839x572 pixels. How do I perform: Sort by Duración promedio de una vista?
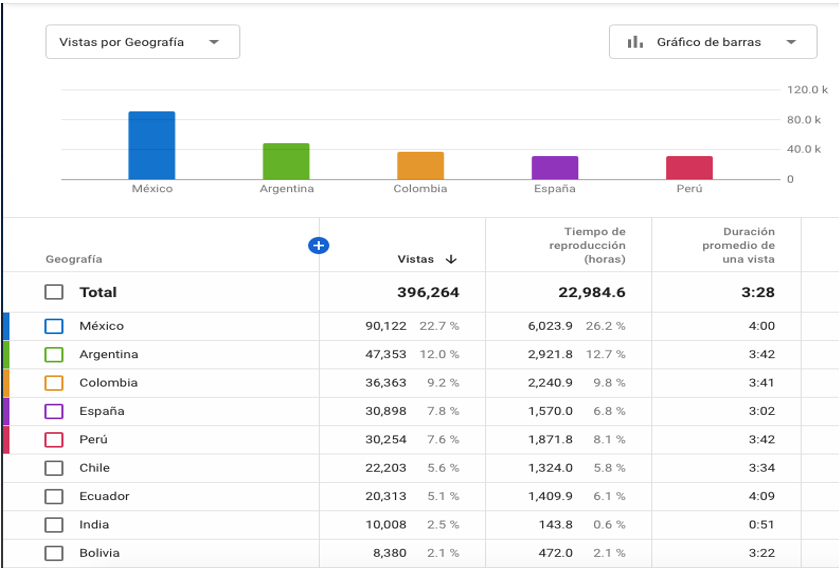pos(737,245)
